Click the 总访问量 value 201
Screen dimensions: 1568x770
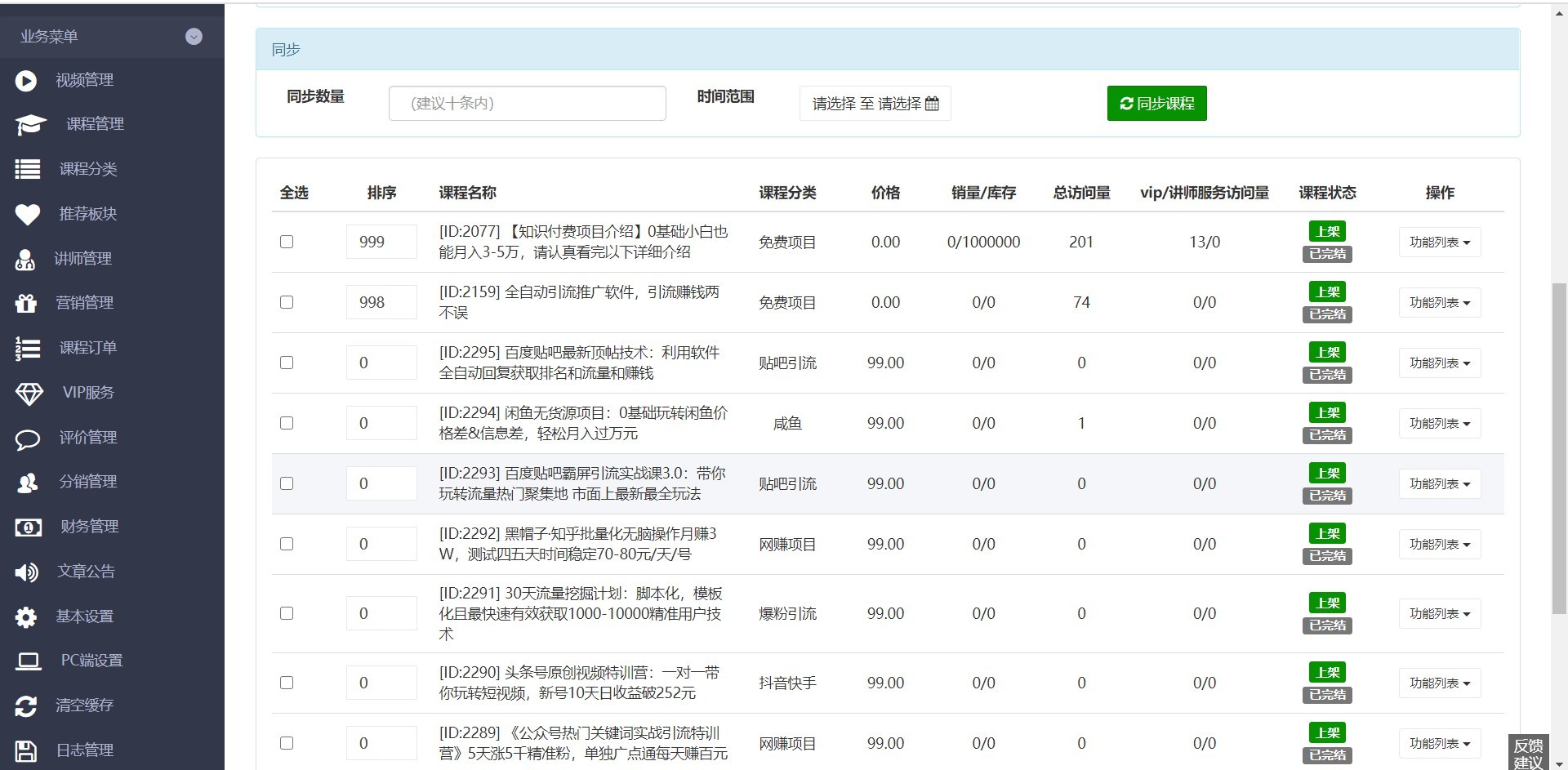click(x=1081, y=243)
